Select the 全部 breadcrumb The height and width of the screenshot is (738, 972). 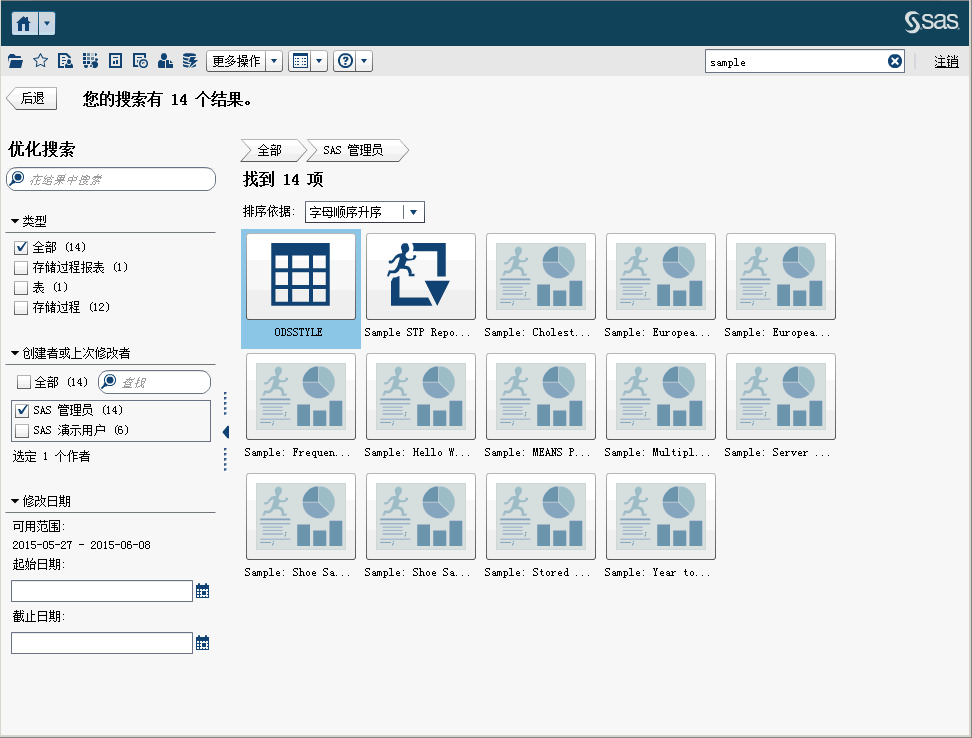pos(270,151)
